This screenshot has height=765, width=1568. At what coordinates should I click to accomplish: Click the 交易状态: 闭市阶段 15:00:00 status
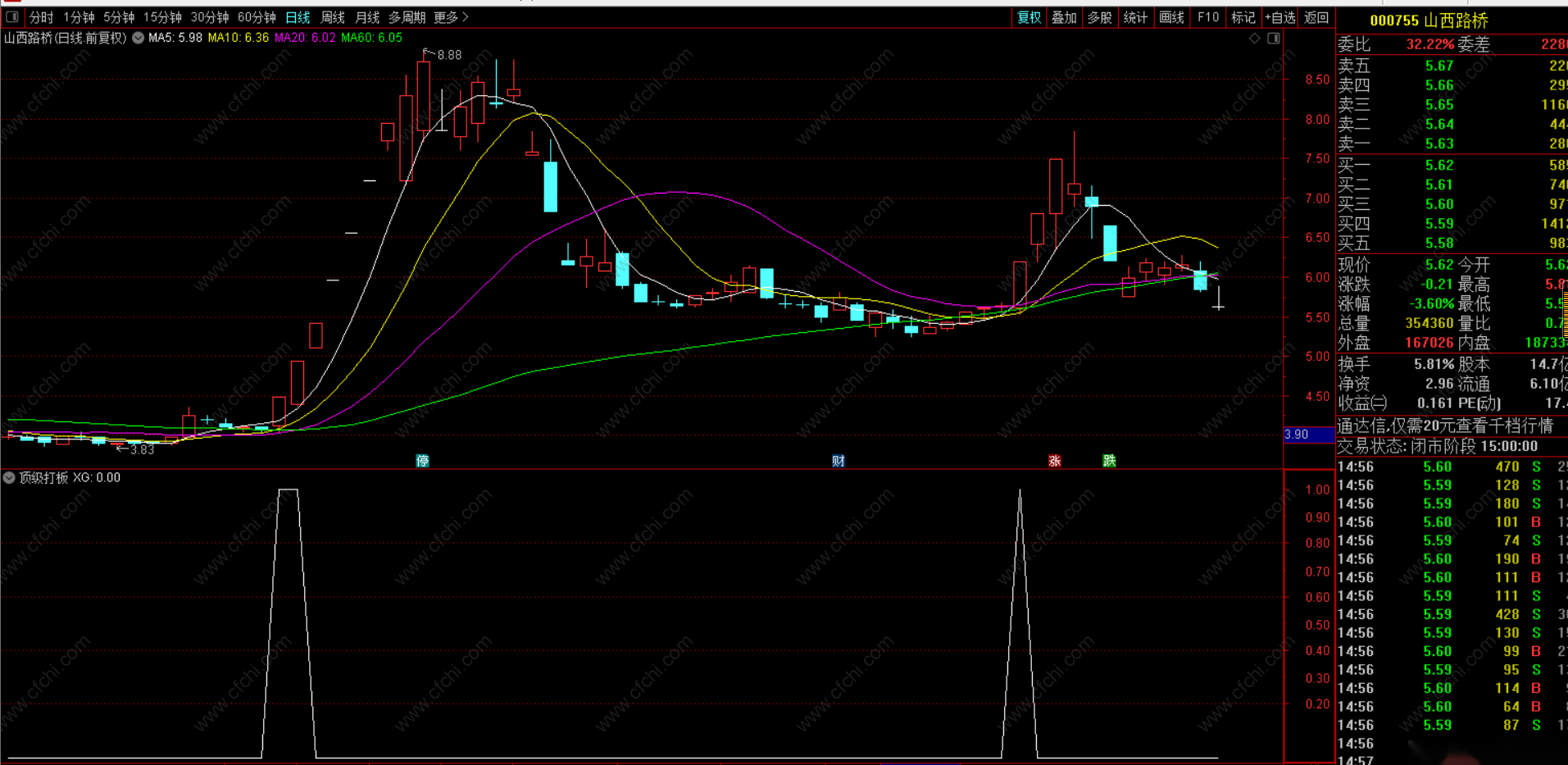(1438, 446)
